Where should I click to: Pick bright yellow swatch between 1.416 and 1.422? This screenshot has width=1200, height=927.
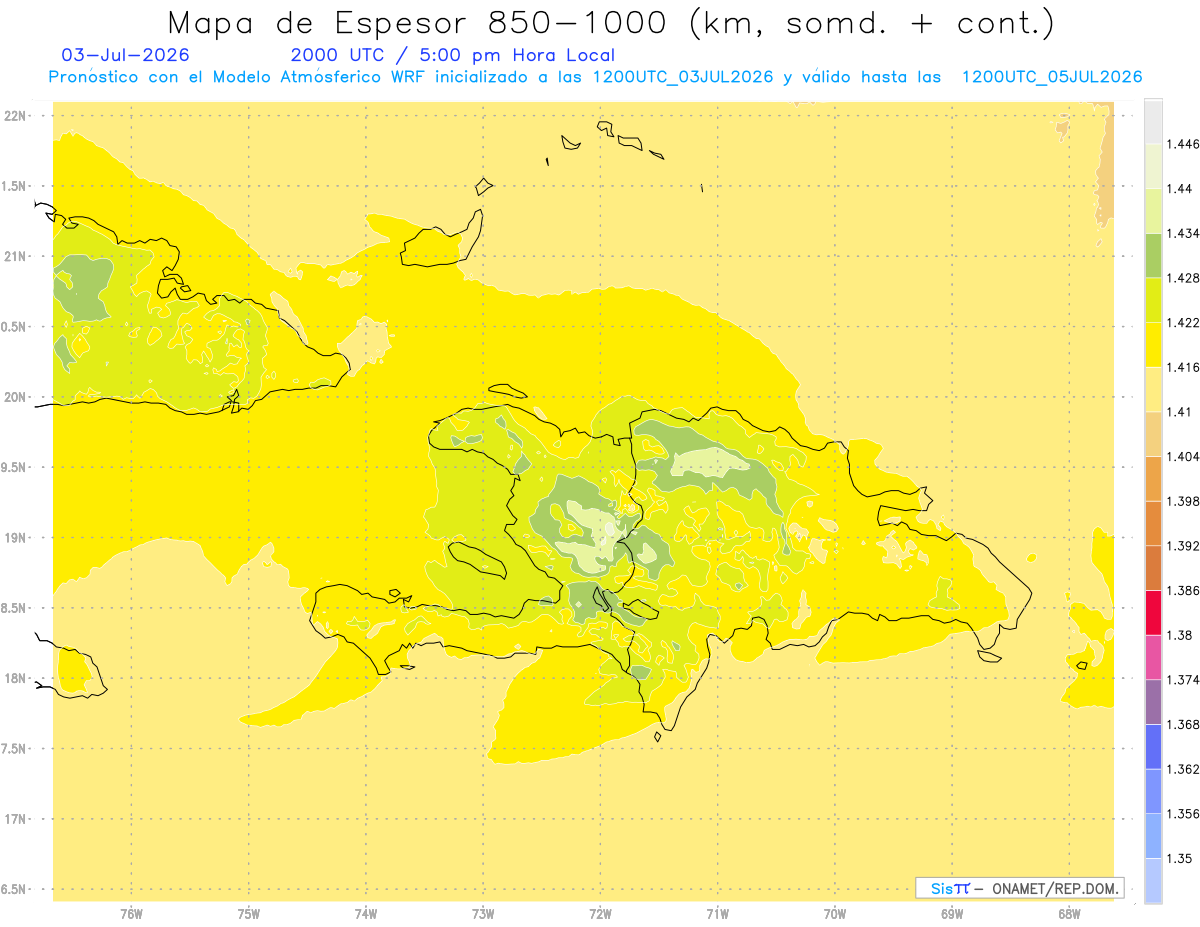tap(1153, 345)
